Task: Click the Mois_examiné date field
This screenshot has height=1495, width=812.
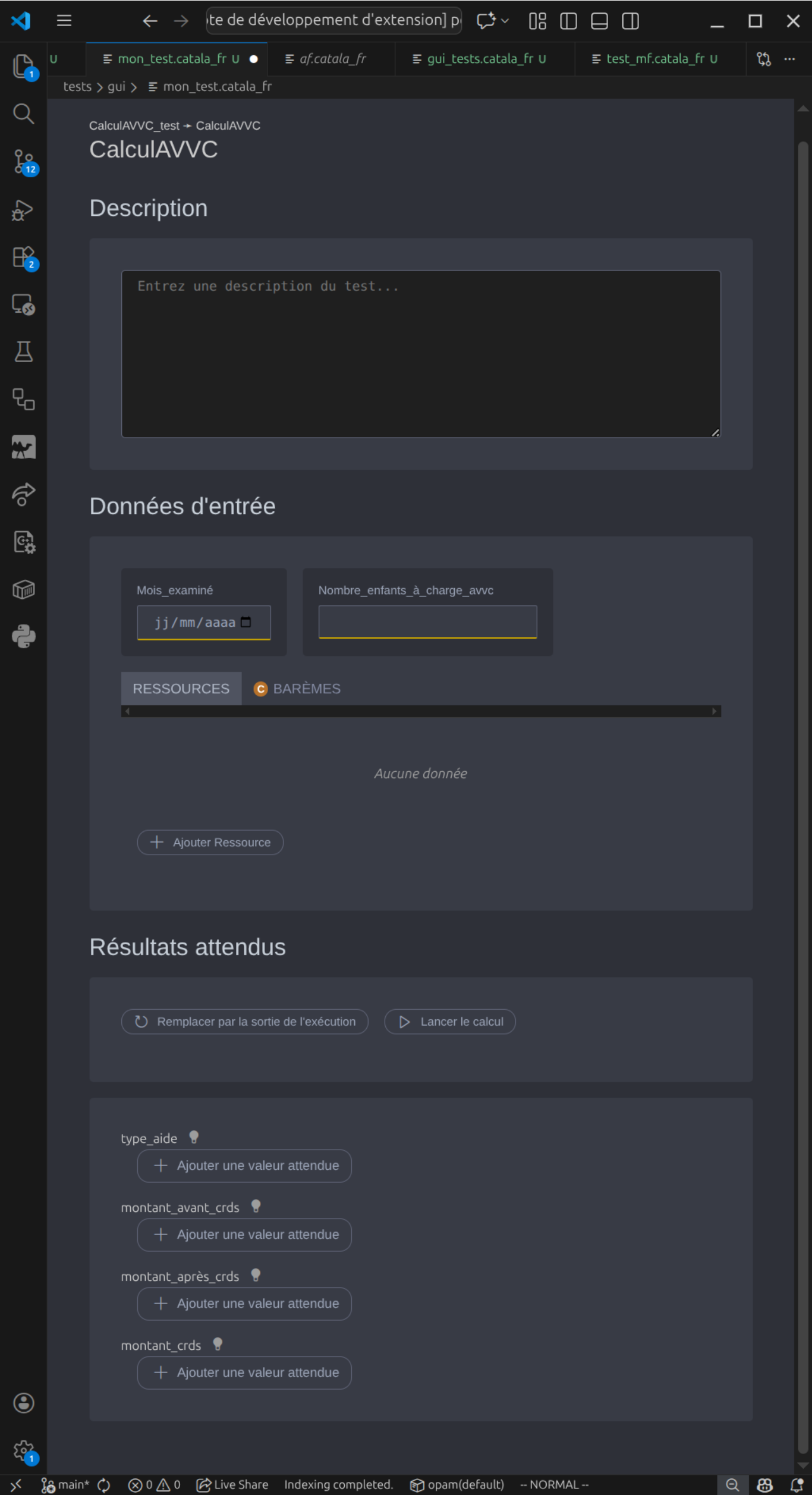Action: (203, 623)
